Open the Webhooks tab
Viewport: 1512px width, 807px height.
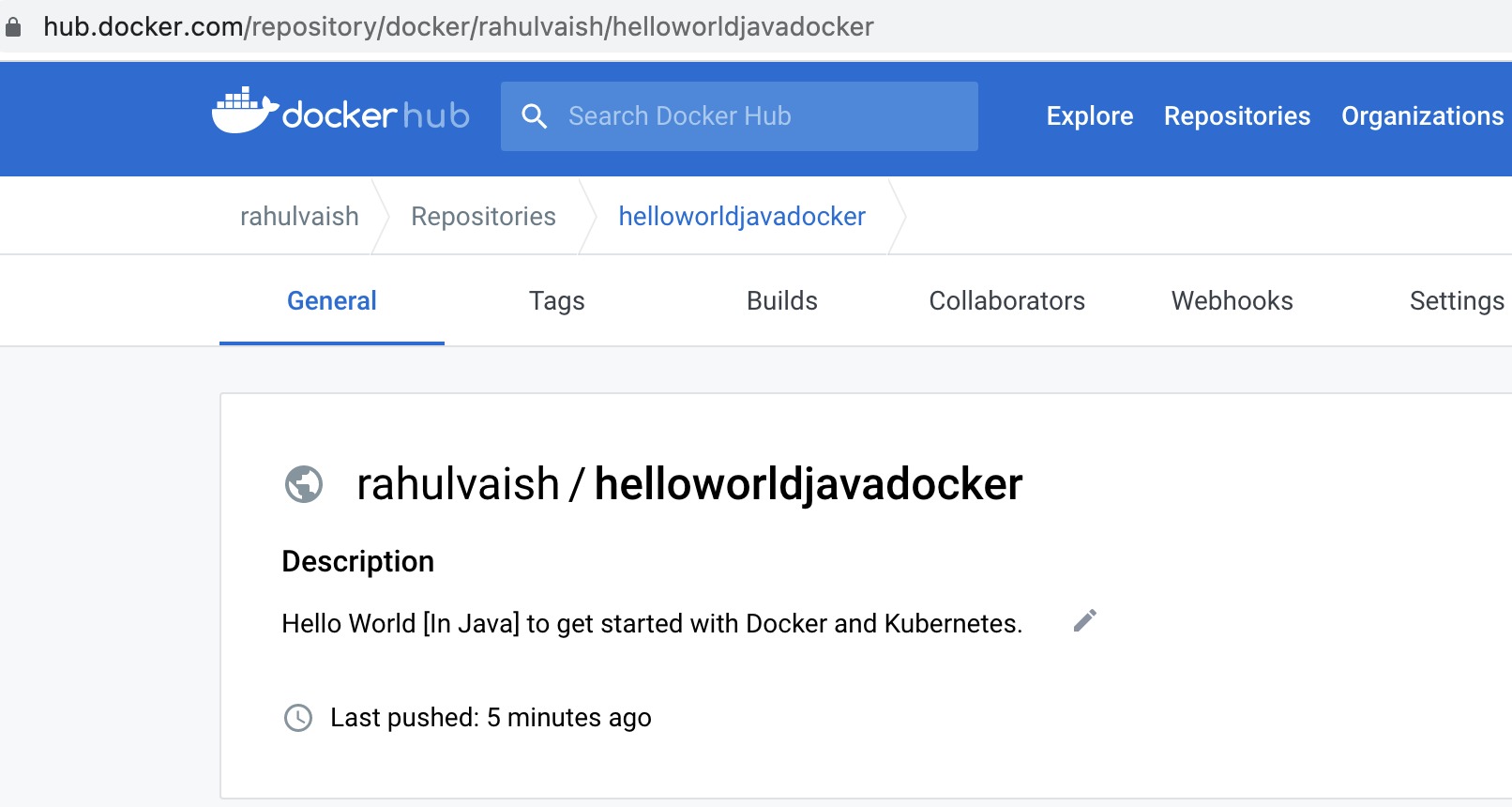tap(1232, 301)
